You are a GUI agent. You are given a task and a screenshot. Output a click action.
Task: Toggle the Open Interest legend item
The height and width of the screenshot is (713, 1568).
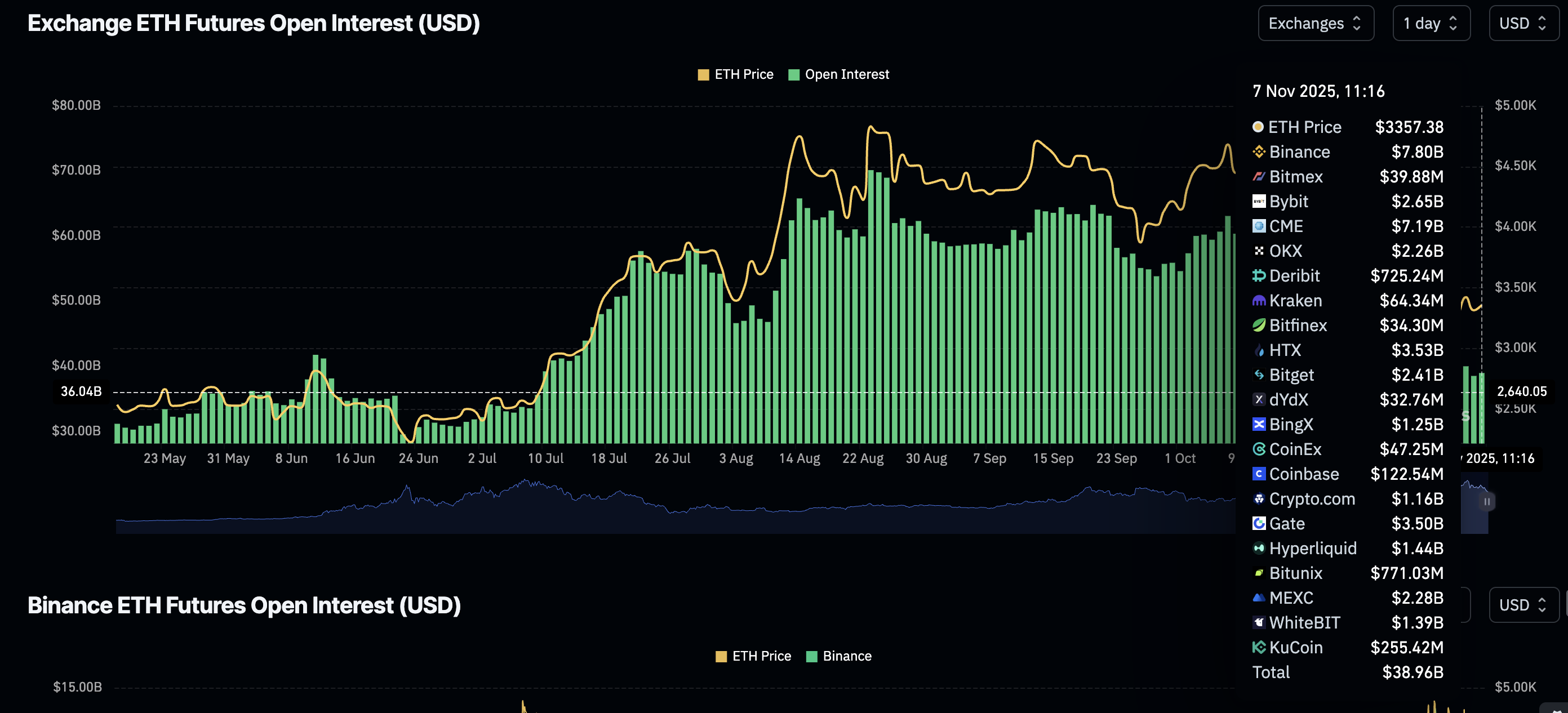pos(839,74)
